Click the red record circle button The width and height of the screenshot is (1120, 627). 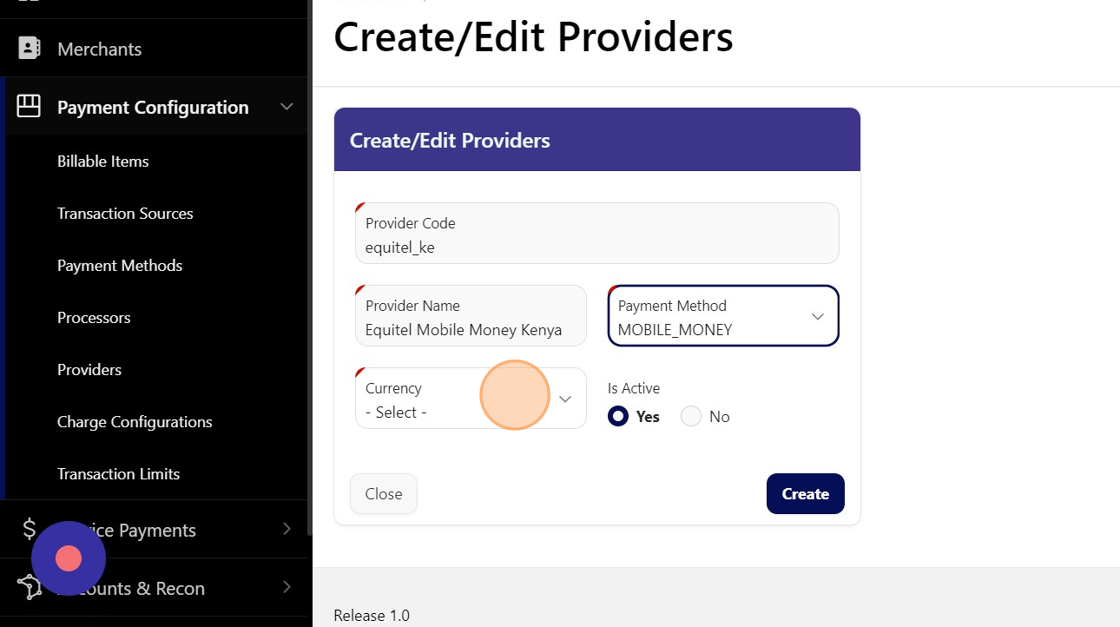68,558
